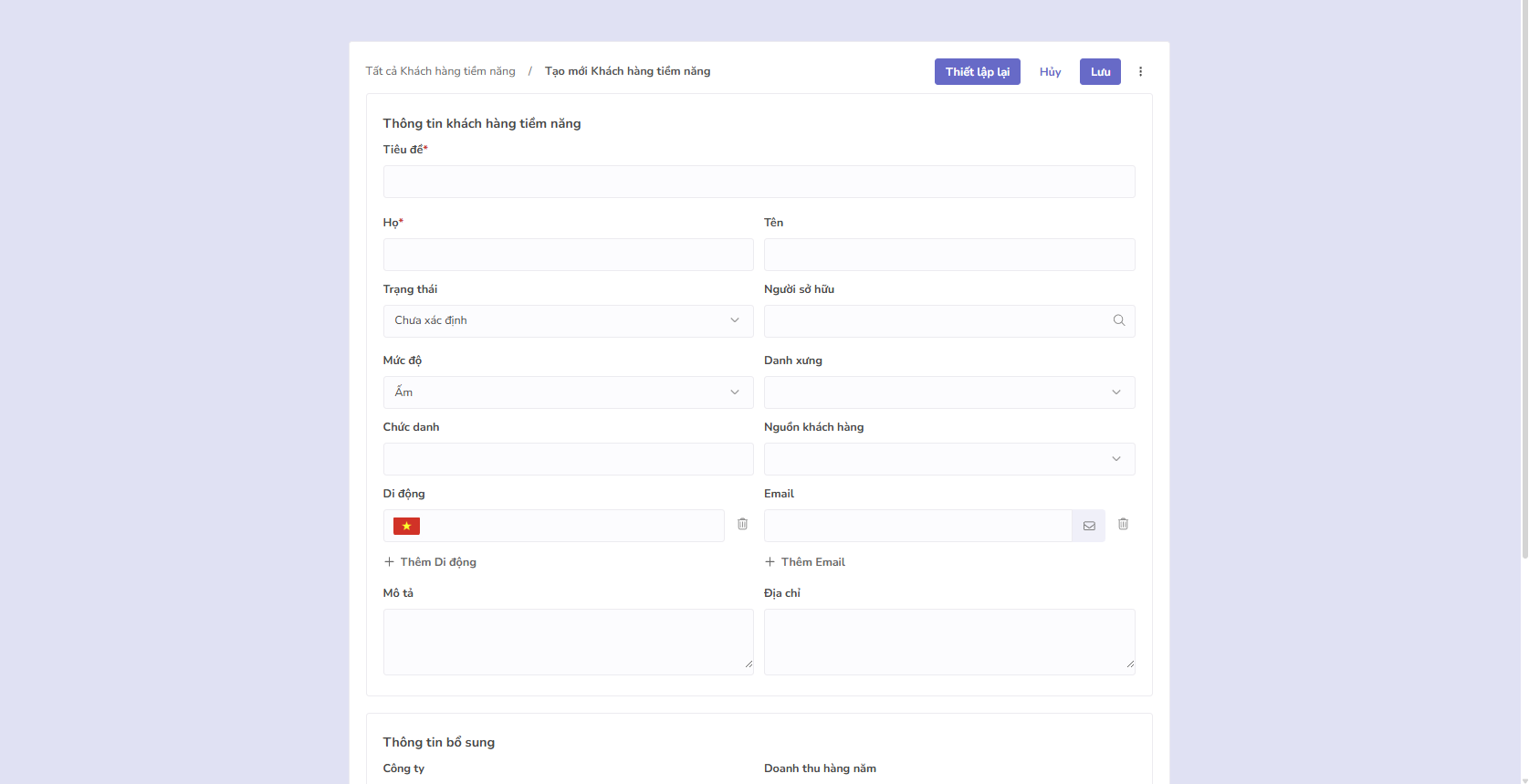
Task: Save the lead with Lưu button
Action: point(1099,72)
